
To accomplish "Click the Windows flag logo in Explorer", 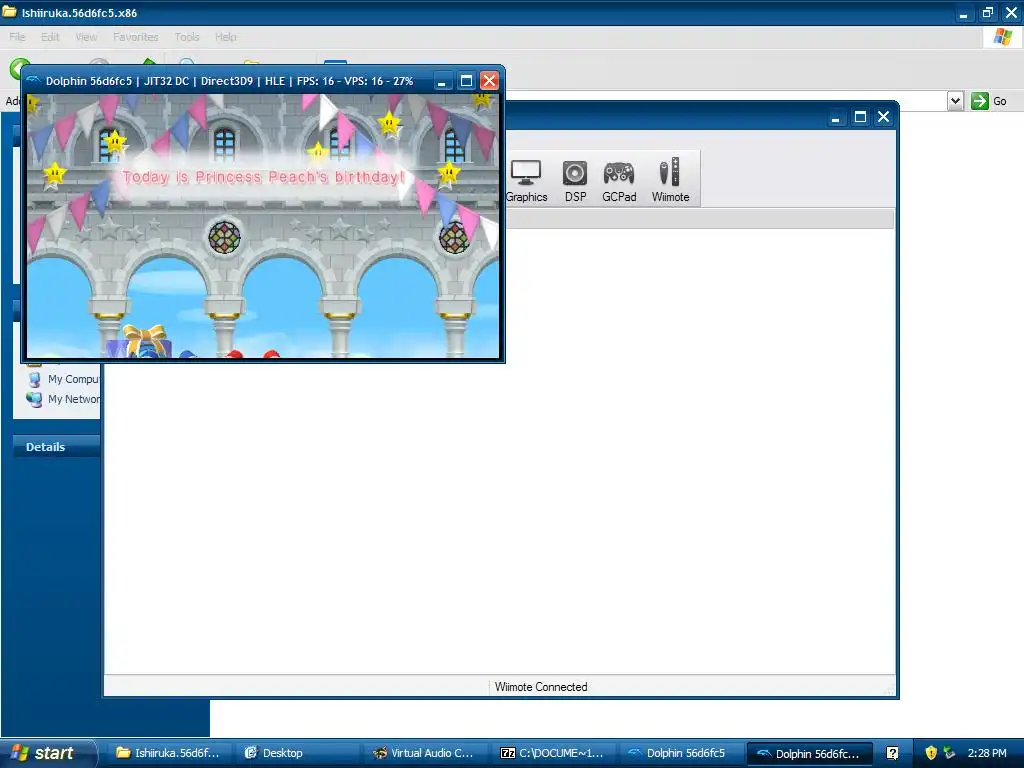I will pyautogui.click(x=1002, y=37).
